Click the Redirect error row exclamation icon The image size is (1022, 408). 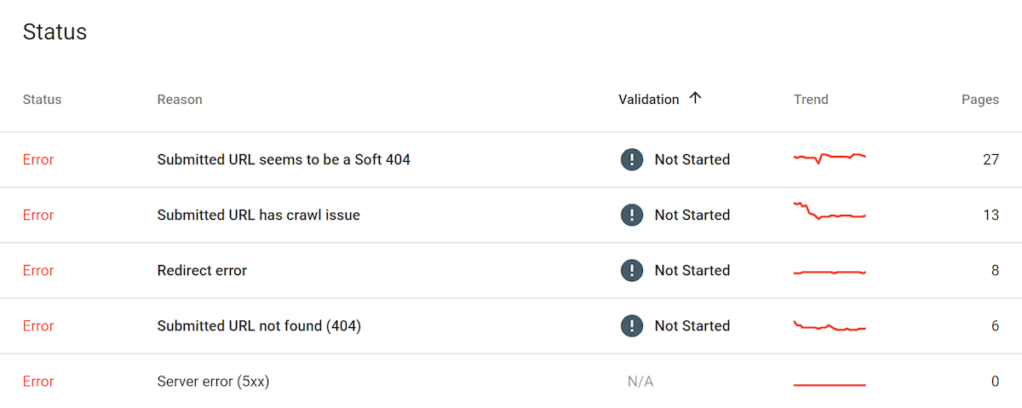[x=631, y=270]
